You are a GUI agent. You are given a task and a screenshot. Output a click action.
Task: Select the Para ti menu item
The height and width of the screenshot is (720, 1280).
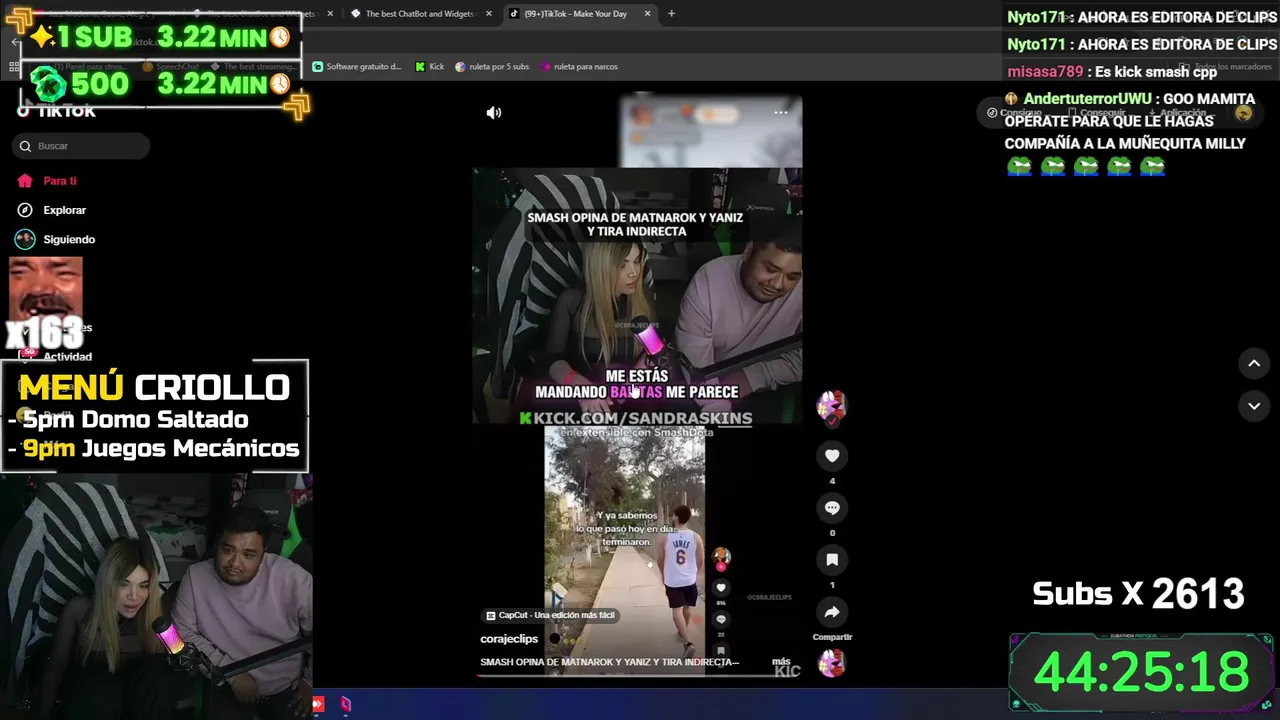pyautogui.click(x=60, y=181)
